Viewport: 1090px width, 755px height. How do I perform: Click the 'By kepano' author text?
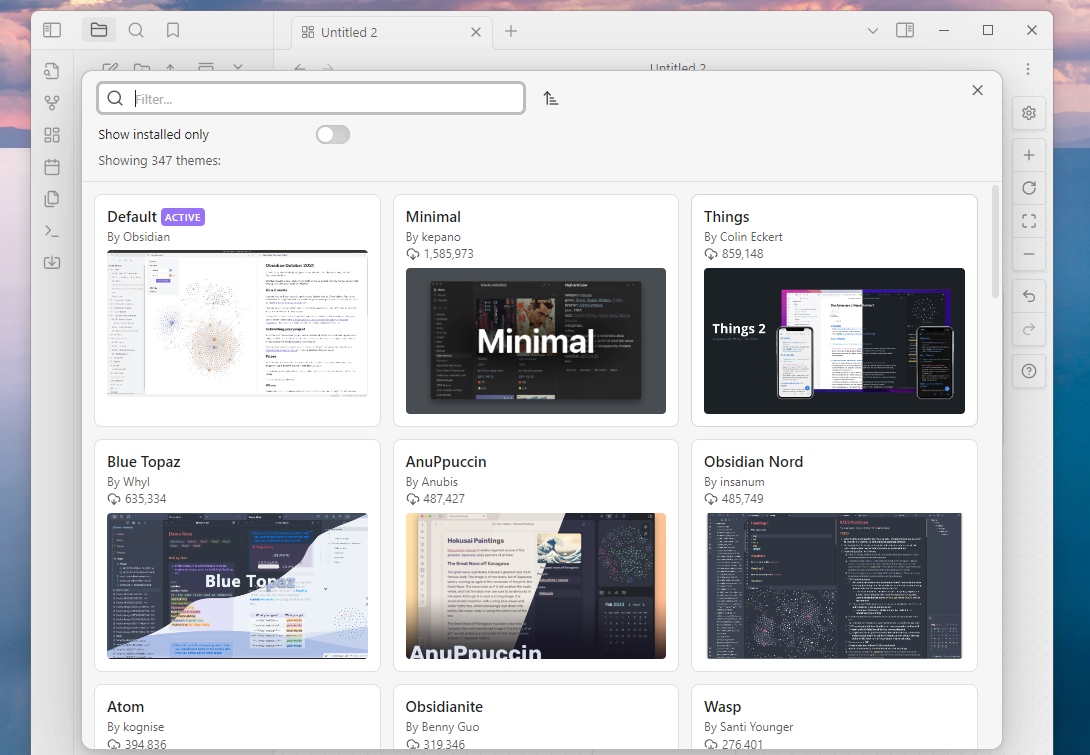[x=433, y=237]
